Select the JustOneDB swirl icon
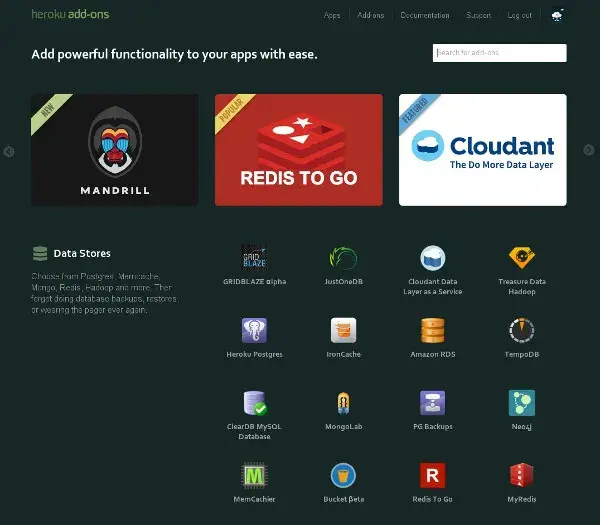600x525 pixels. [x=343, y=258]
